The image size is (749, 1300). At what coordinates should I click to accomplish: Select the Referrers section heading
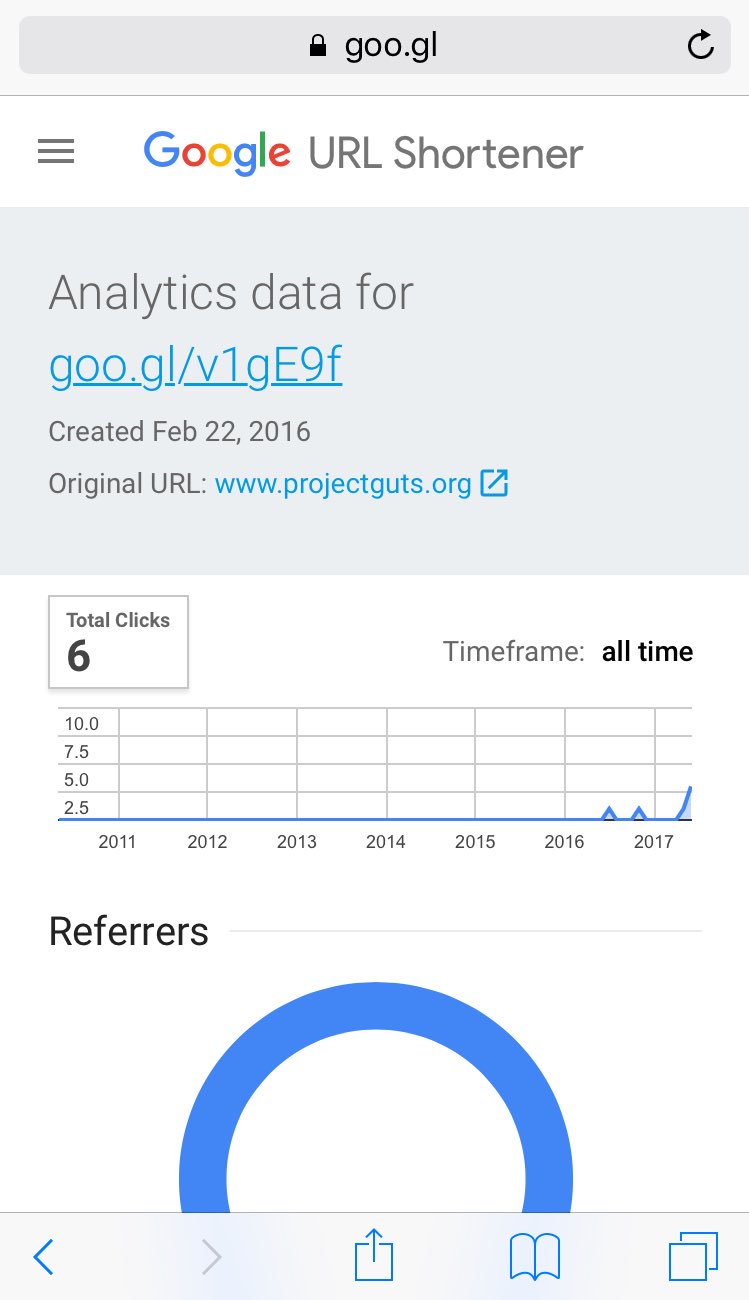click(129, 931)
